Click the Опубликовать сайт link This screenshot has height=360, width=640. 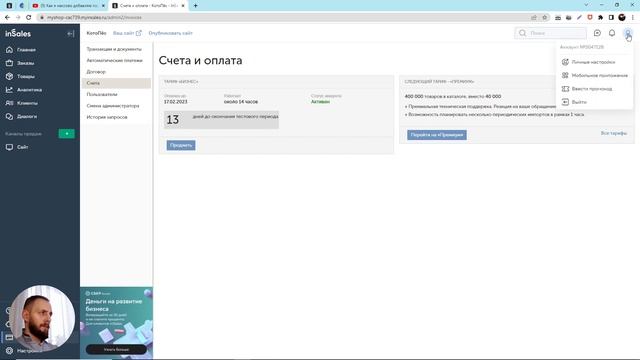pyautogui.click(x=170, y=33)
